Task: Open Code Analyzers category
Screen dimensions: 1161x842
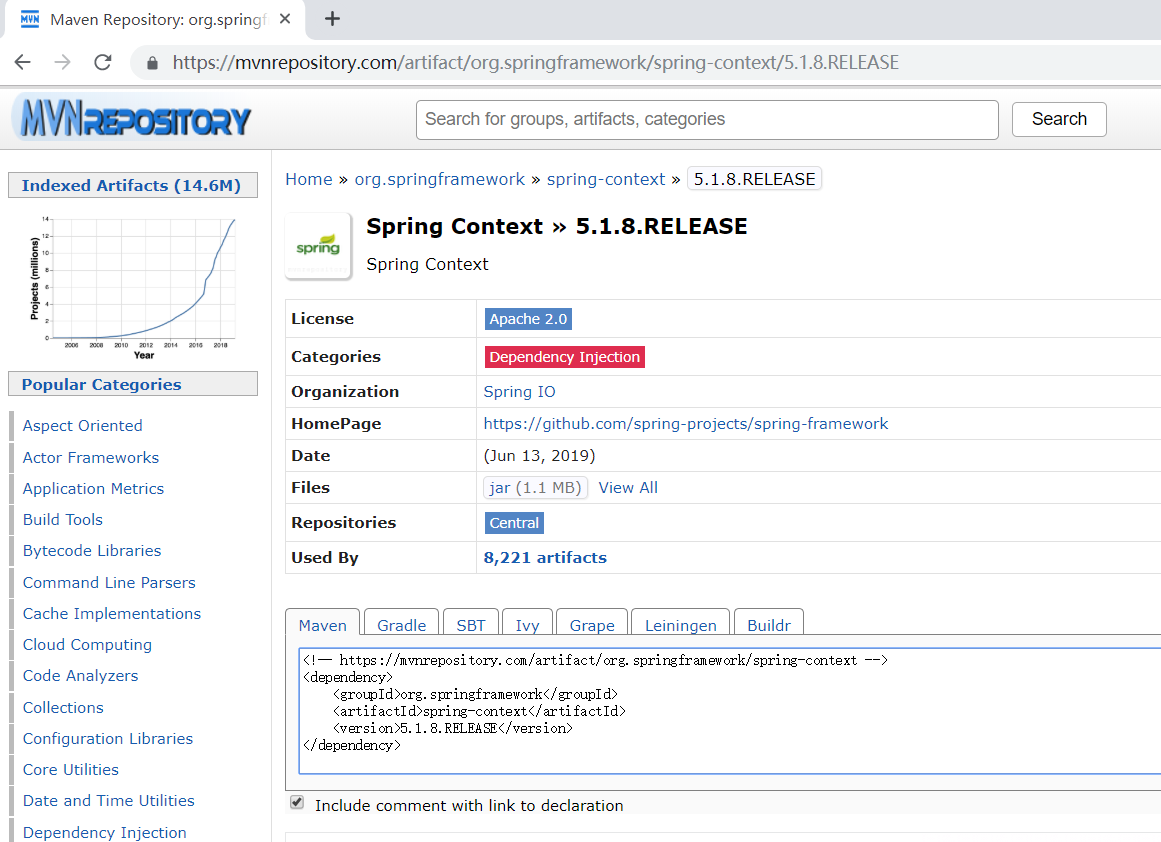Action: pos(81,676)
